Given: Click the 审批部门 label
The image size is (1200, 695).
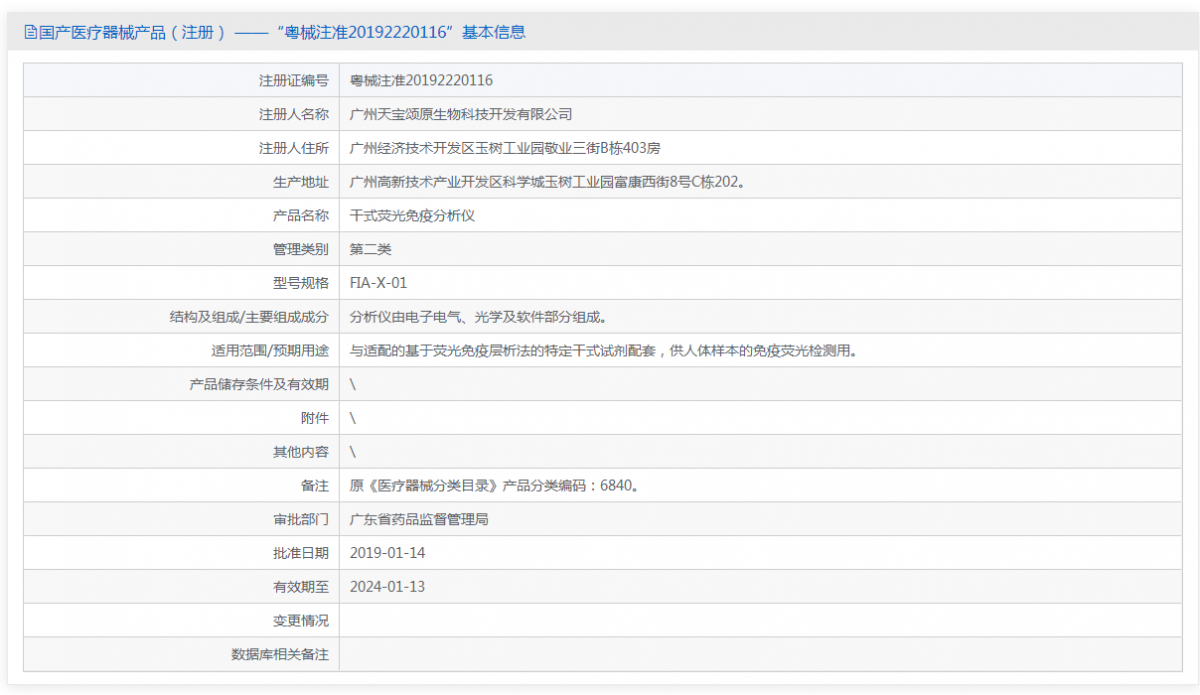Looking at the screenshot, I should (x=301, y=519).
